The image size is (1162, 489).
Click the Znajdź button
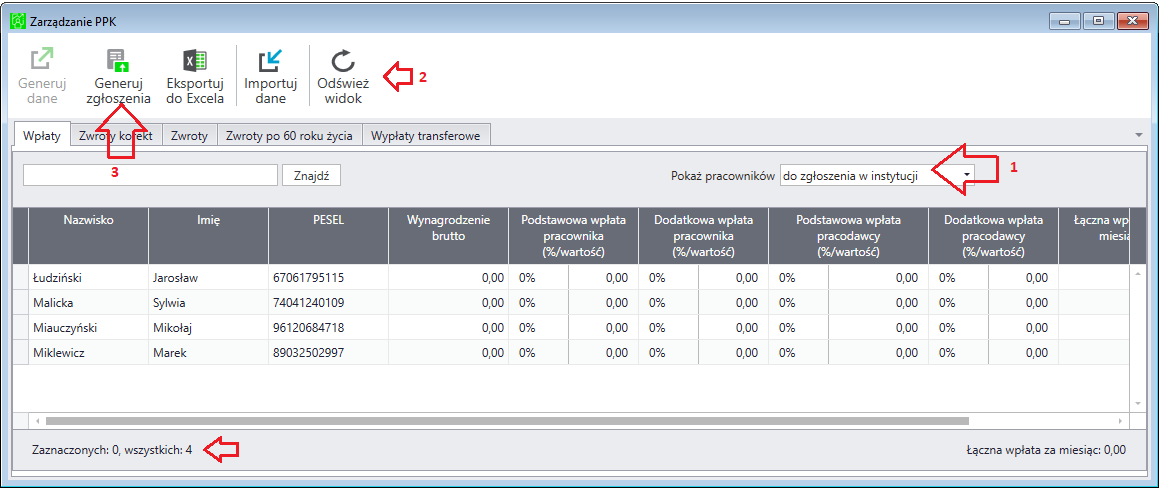pyautogui.click(x=311, y=176)
